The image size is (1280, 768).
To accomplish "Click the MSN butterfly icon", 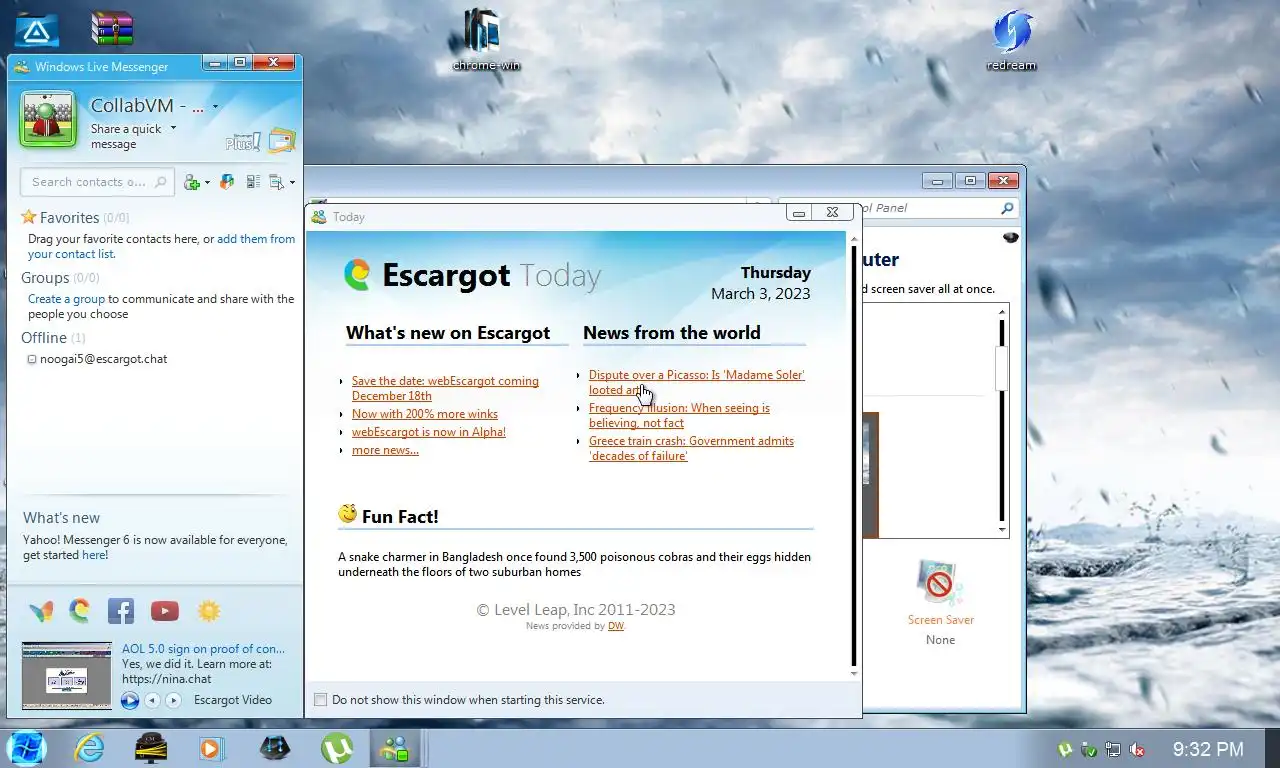I will [x=41, y=611].
